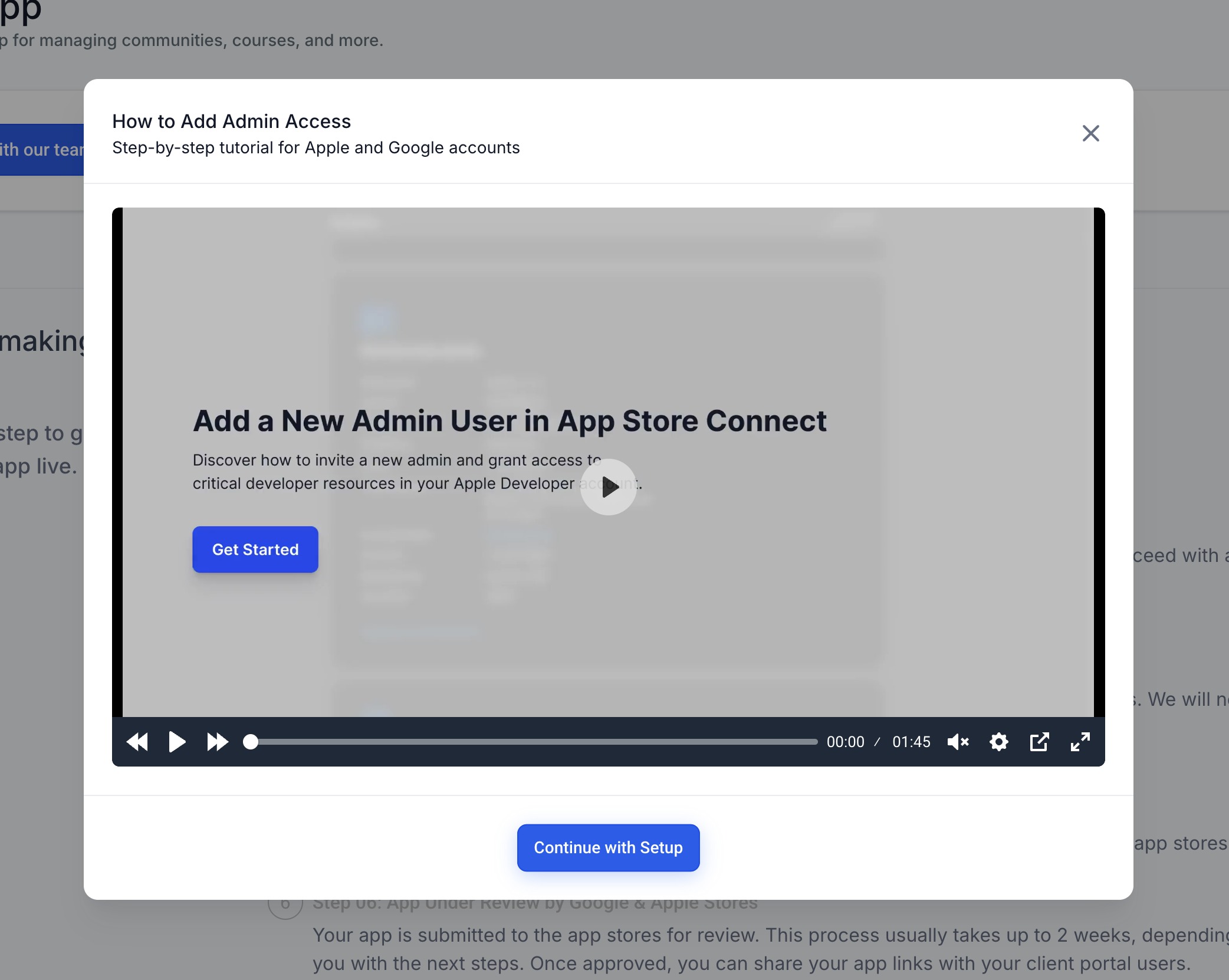Click "Add a New Admin User in App Store Connect" heading
1229x980 pixels.
pyautogui.click(x=510, y=421)
